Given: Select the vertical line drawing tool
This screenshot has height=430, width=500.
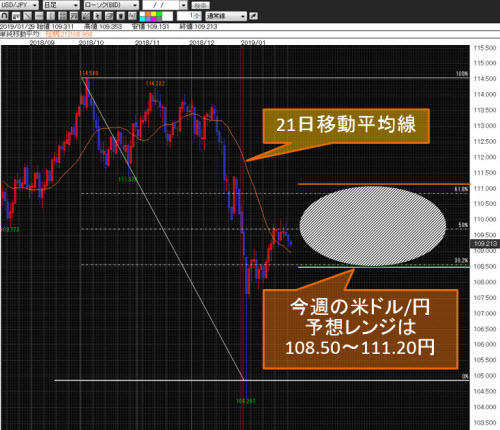Looking at the screenshot, I should (51, 16).
